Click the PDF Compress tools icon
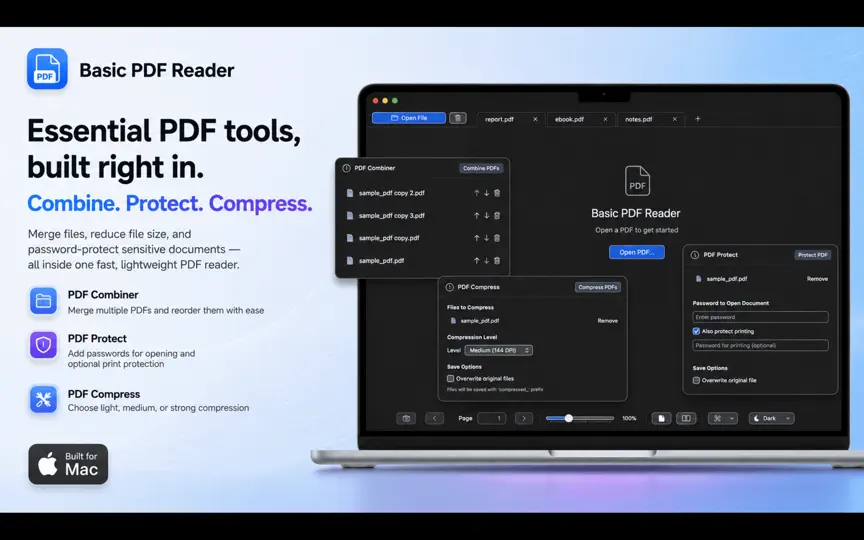The width and height of the screenshot is (864, 540). pos(44,399)
